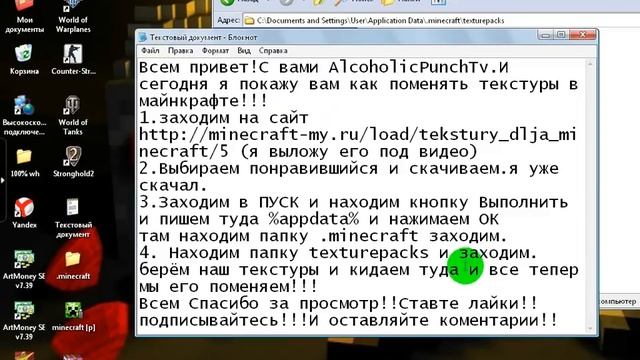Open the lower ArtMoney SE v7.39 shortcut
Screen dimensions: 640x360
(x=24, y=321)
